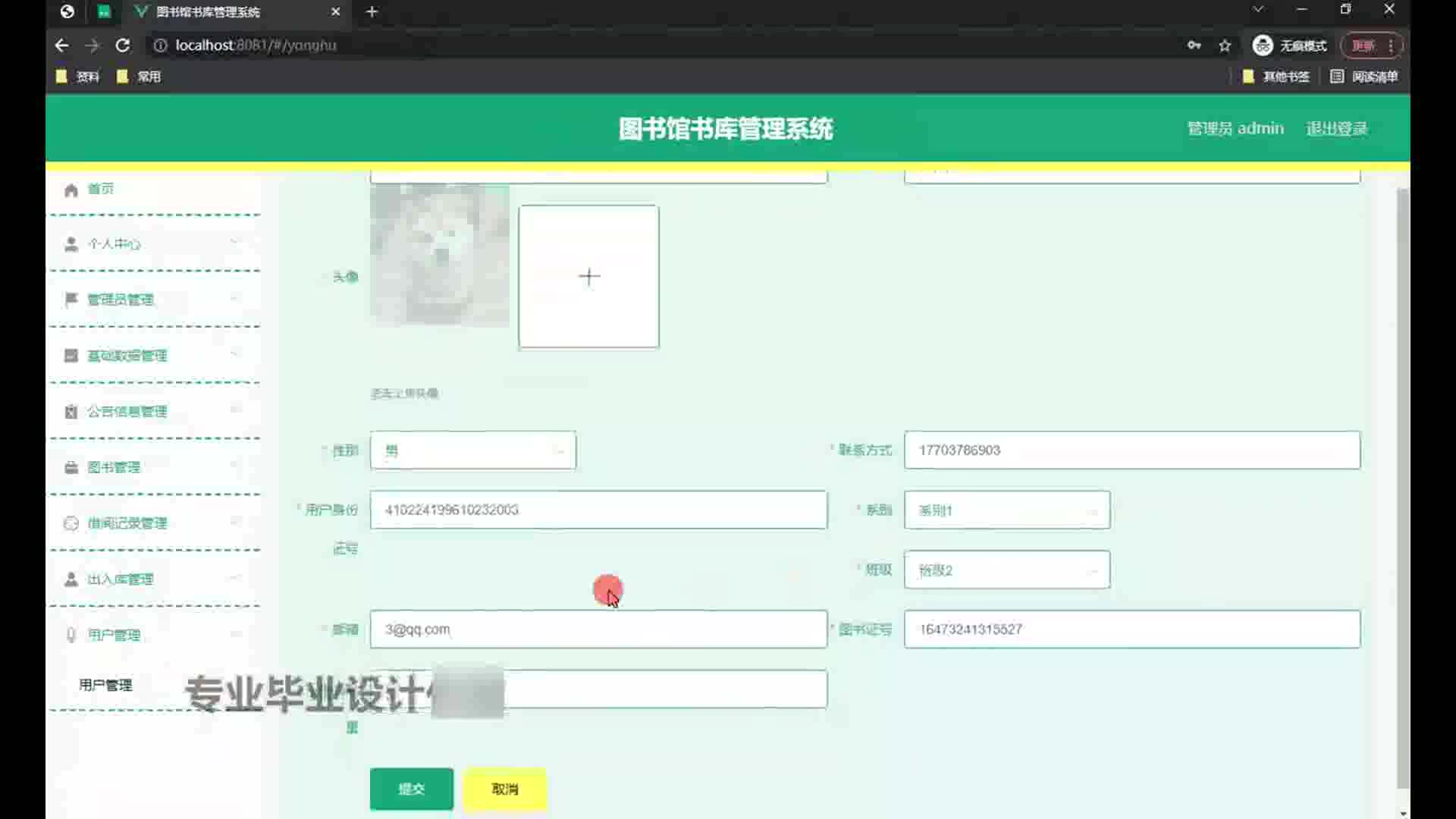Open the 班级 dropdown
The width and height of the screenshot is (1456, 819).
(1006, 570)
